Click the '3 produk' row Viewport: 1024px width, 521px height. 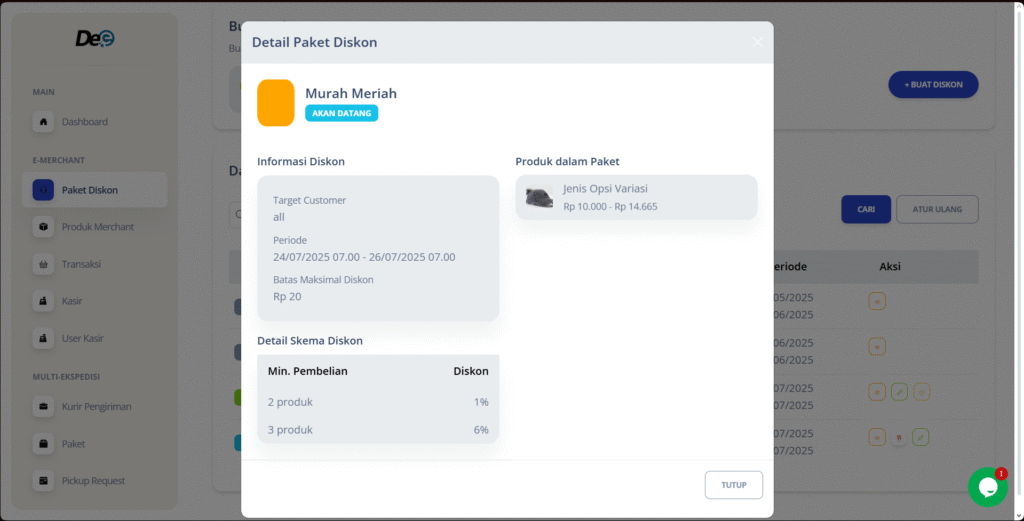(378, 430)
